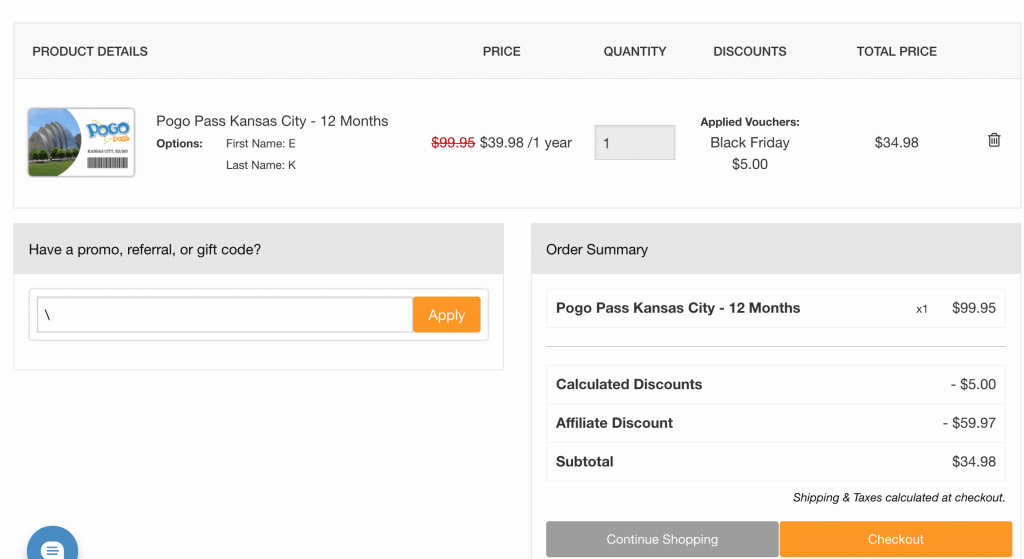
Task: Focus the promo code input field
Action: coord(225,315)
